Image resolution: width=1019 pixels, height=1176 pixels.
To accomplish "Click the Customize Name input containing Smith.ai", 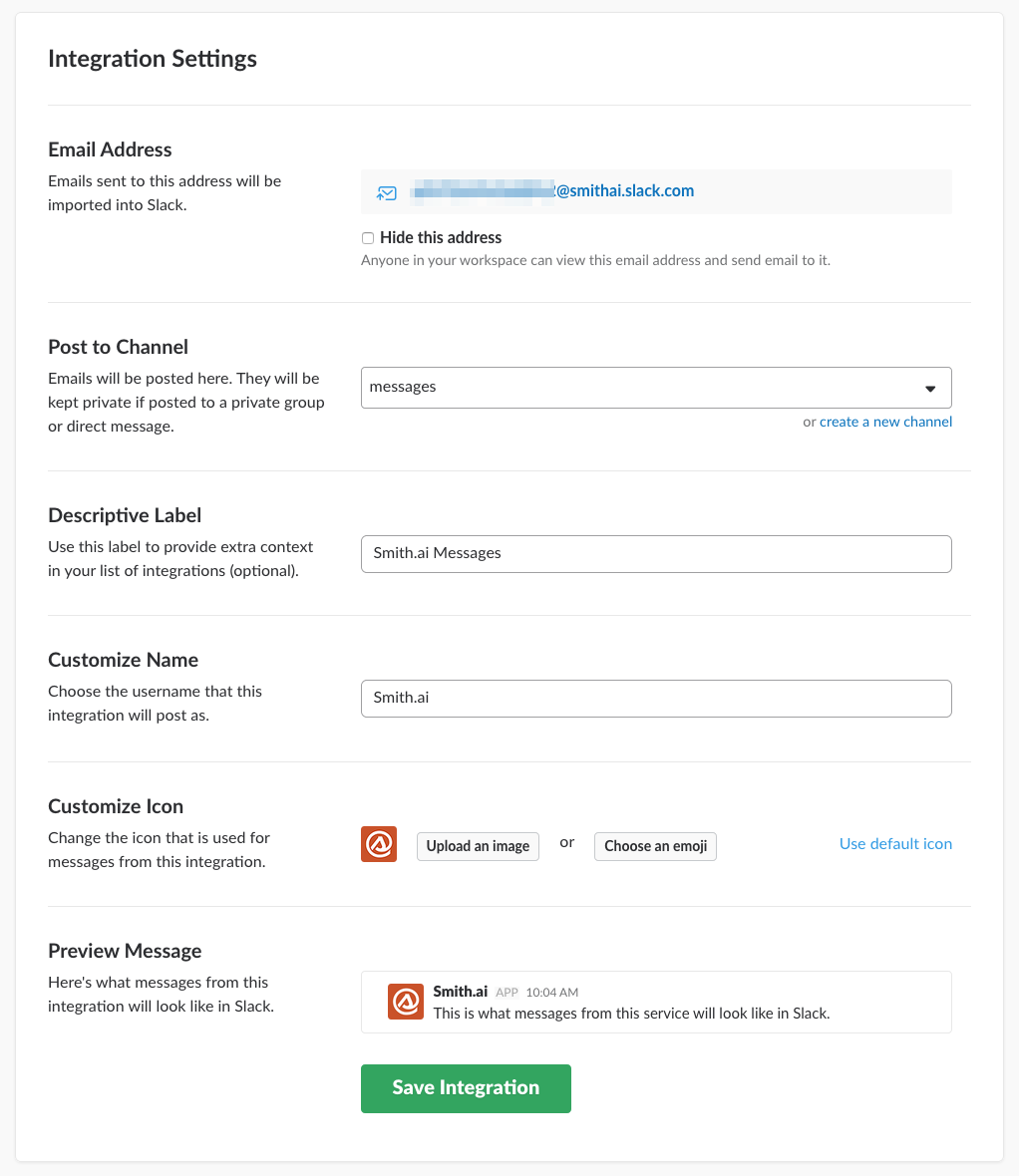I will pyautogui.click(x=656, y=699).
